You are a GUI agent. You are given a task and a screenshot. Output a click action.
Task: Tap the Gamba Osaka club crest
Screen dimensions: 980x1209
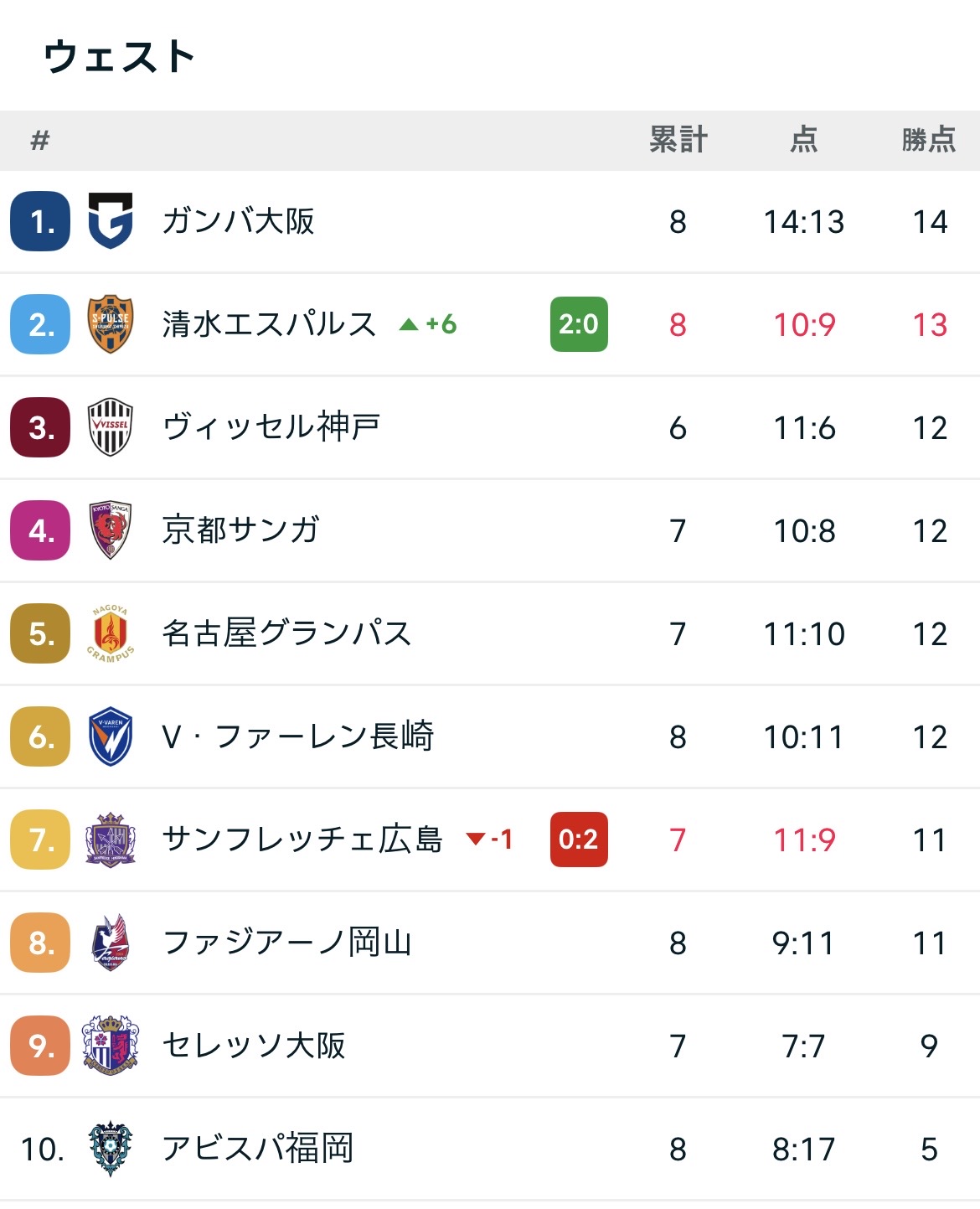(x=111, y=221)
